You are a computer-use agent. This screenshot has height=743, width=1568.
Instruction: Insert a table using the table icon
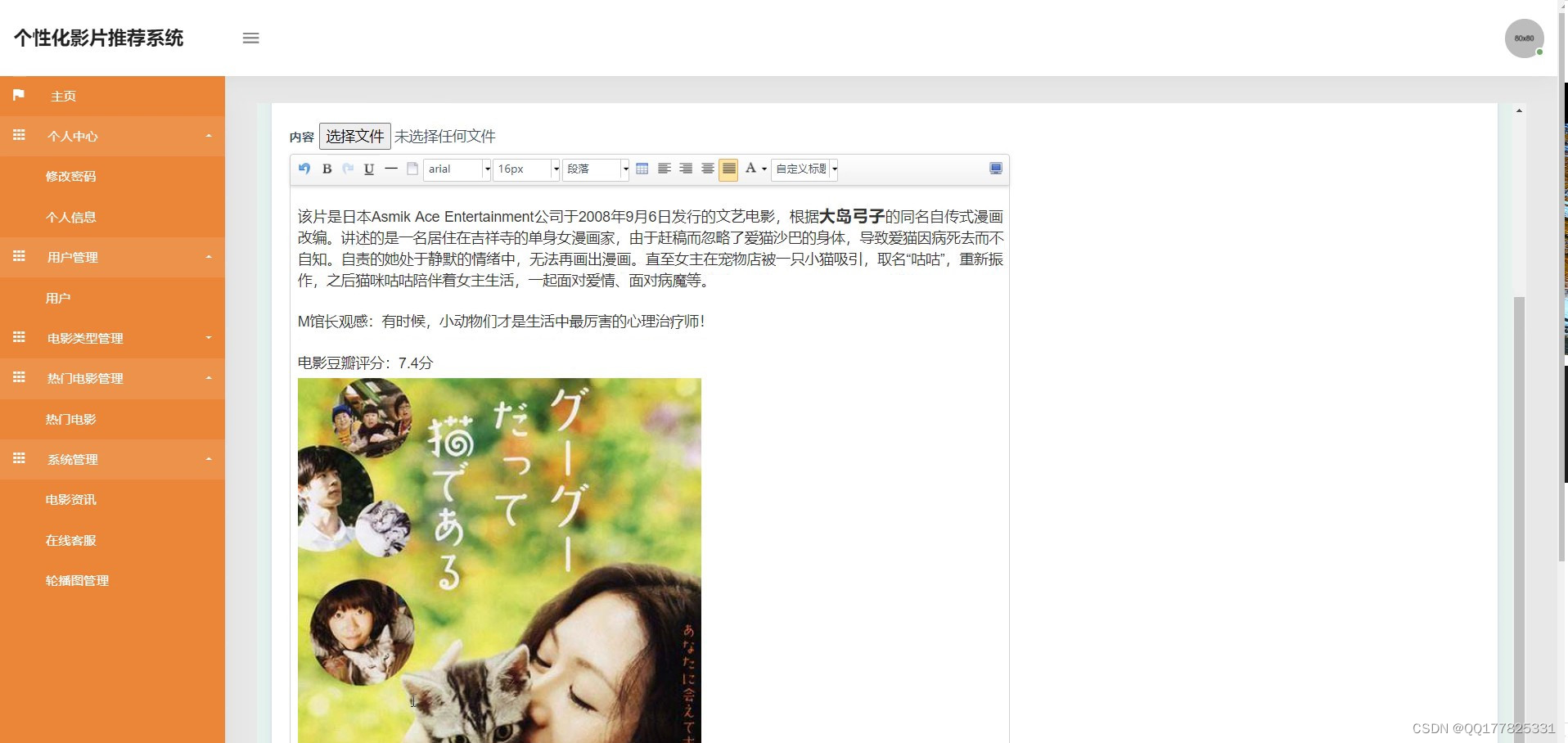coord(643,169)
